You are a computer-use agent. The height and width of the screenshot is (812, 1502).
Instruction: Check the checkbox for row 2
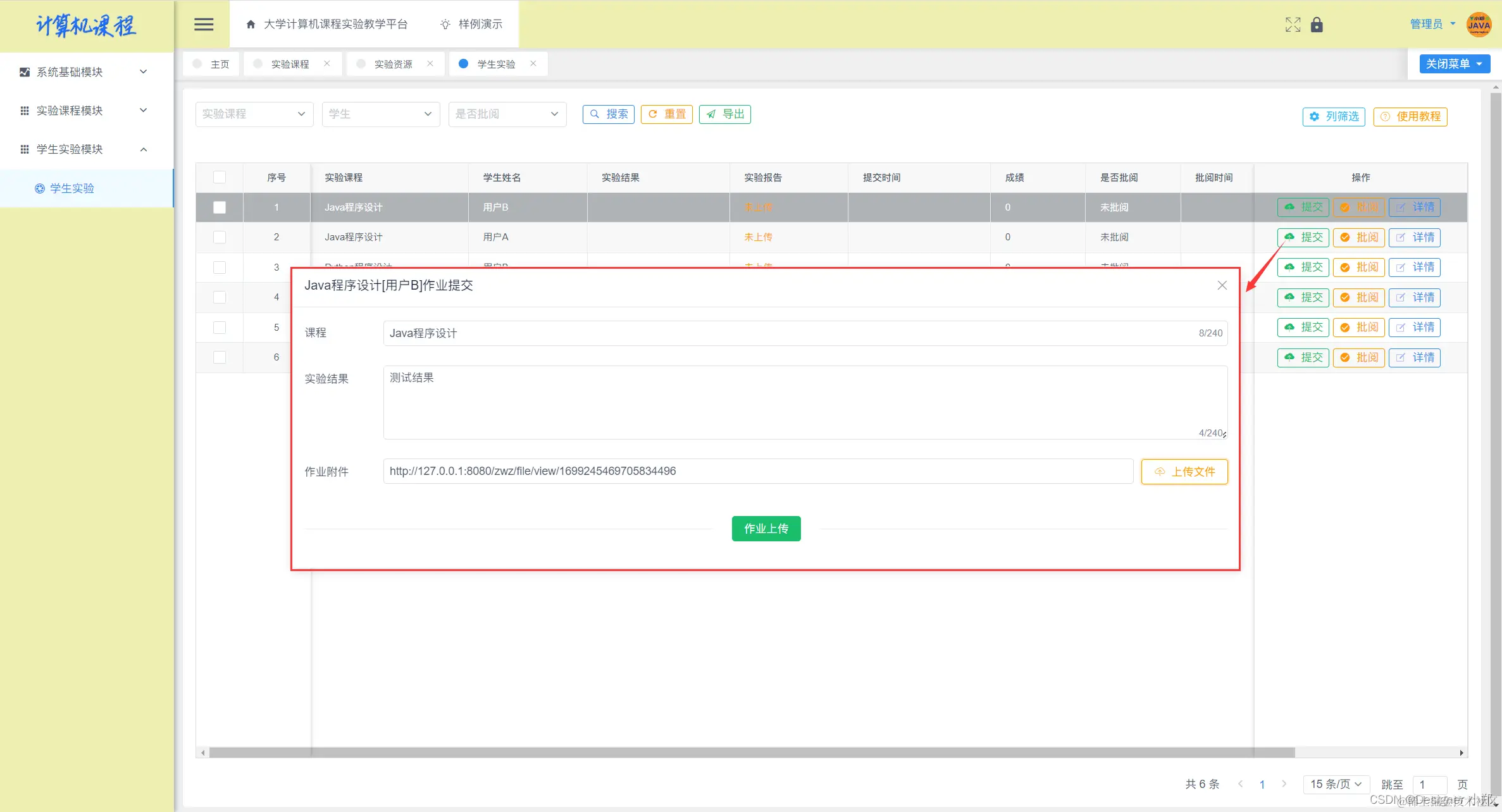[220, 237]
